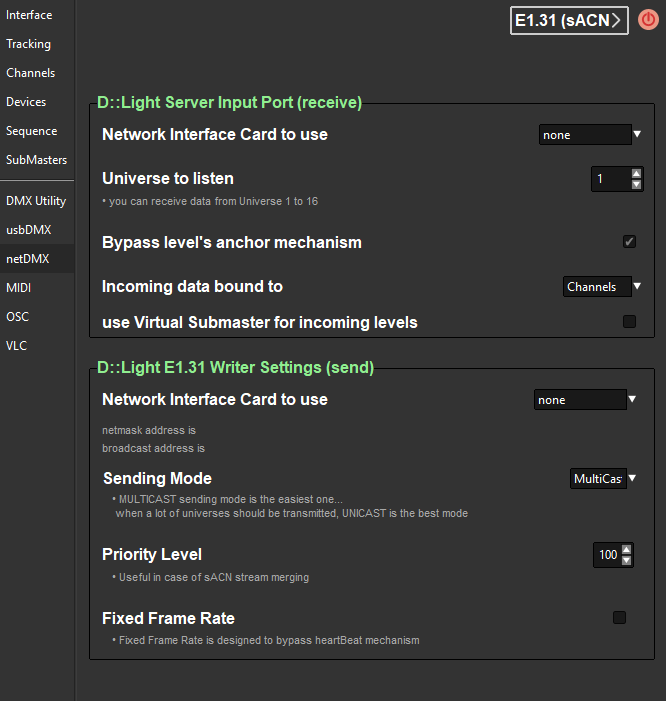The image size is (666, 701).
Task: Switch to the usbDMX section
Action: (28, 230)
